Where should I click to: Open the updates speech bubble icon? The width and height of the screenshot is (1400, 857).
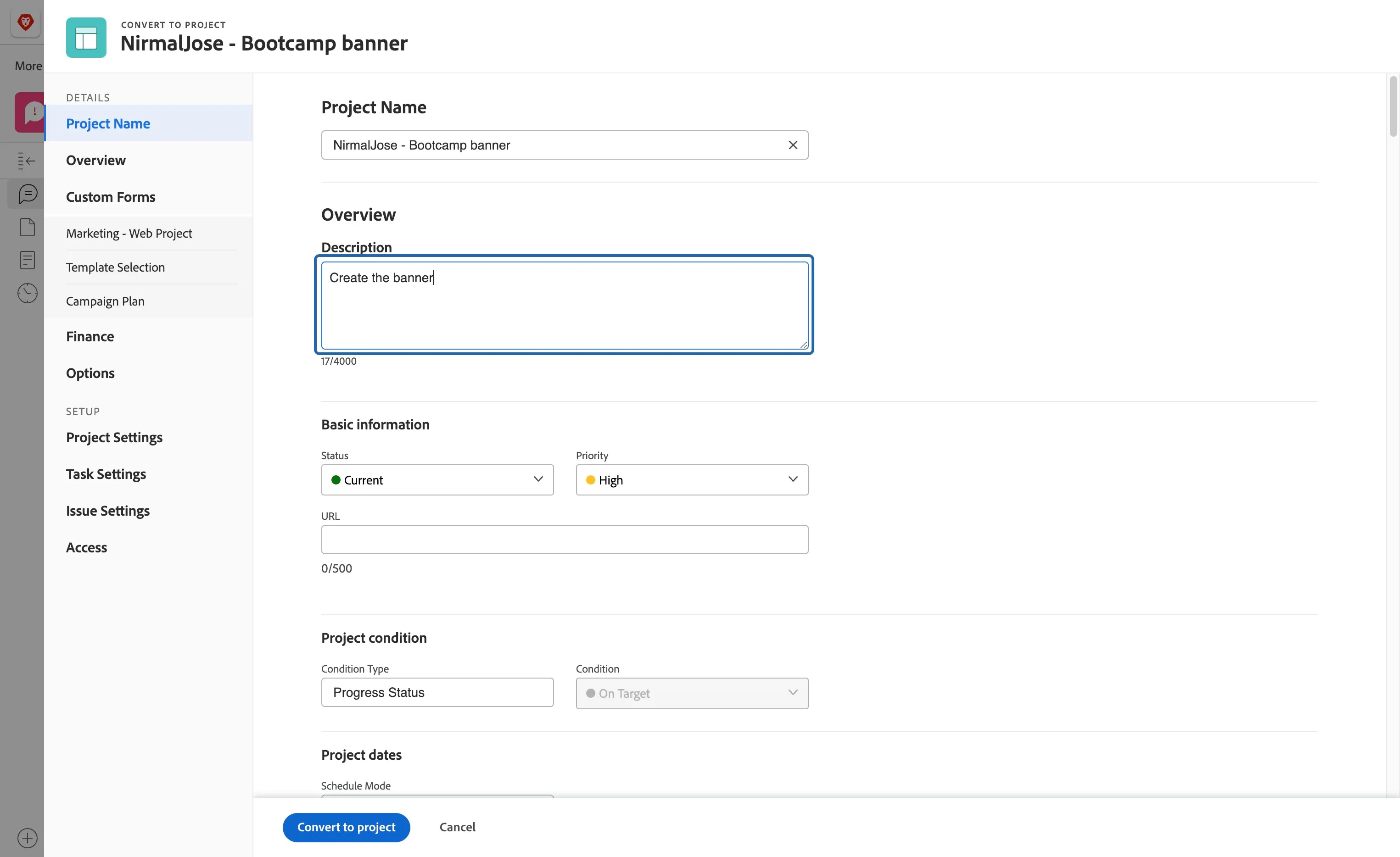(x=27, y=194)
